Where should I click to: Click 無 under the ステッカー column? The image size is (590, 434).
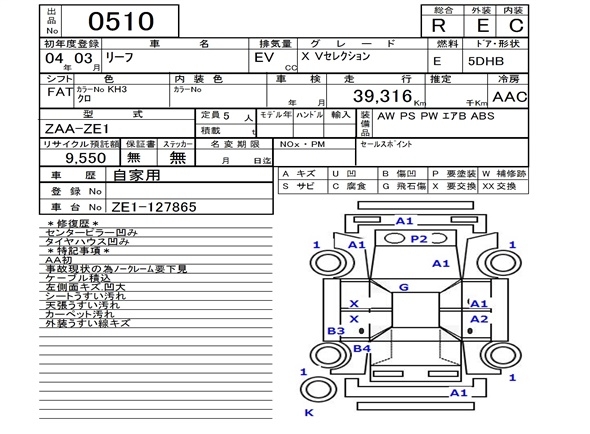coord(177,157)
